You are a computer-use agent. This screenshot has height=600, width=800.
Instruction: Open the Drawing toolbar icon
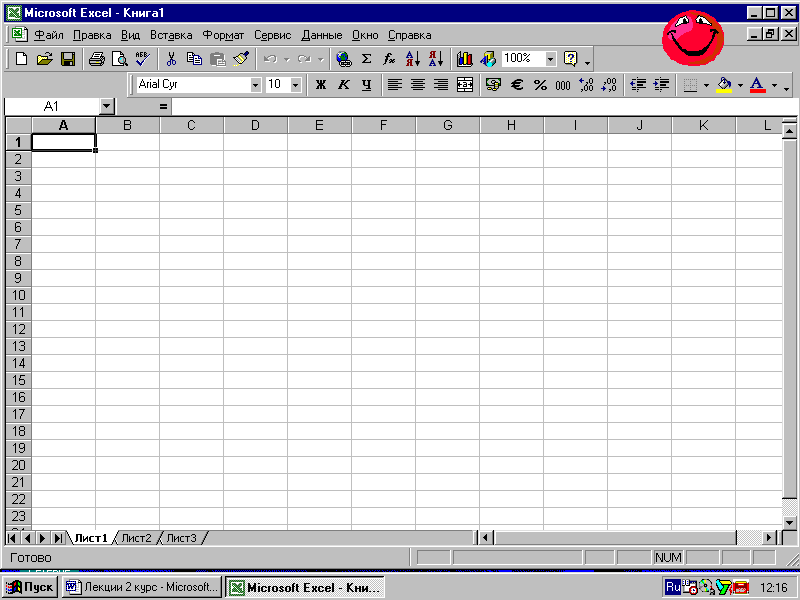point(488,59)
